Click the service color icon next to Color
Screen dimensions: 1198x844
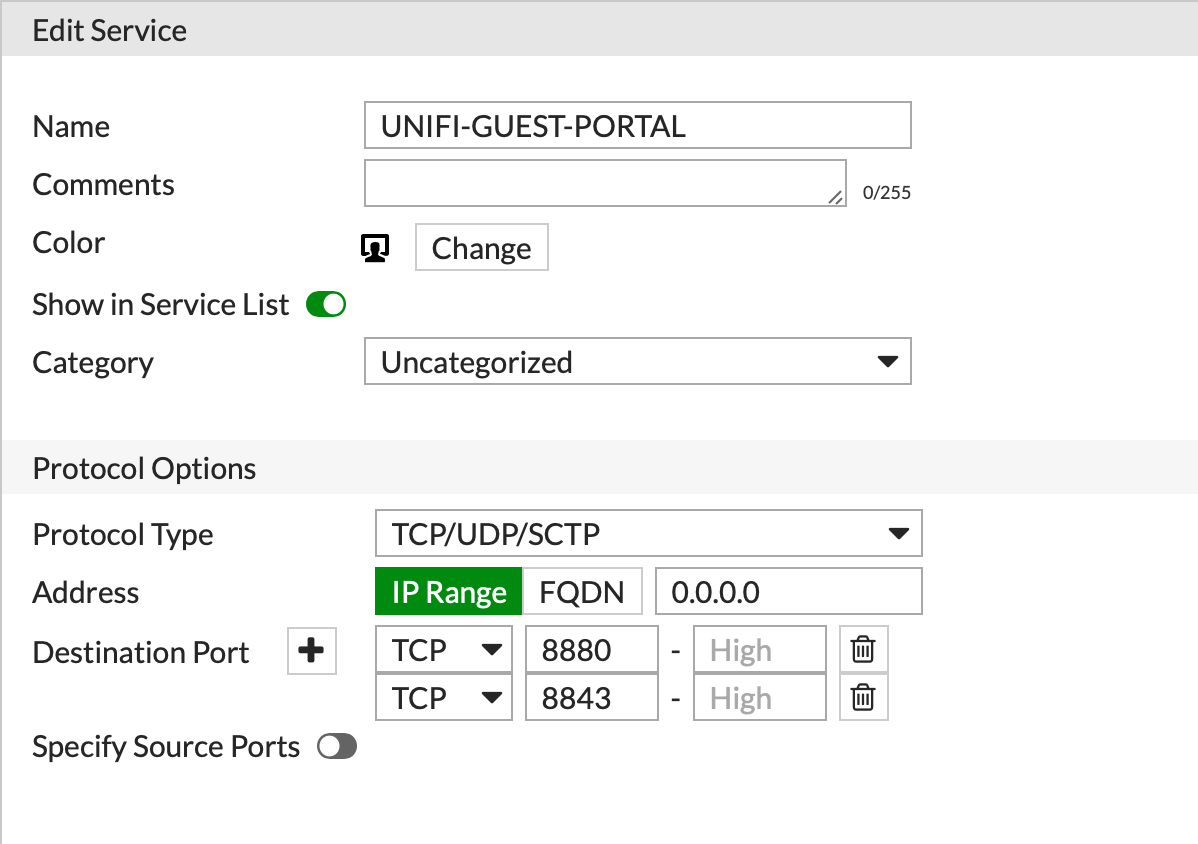[375, 248]
